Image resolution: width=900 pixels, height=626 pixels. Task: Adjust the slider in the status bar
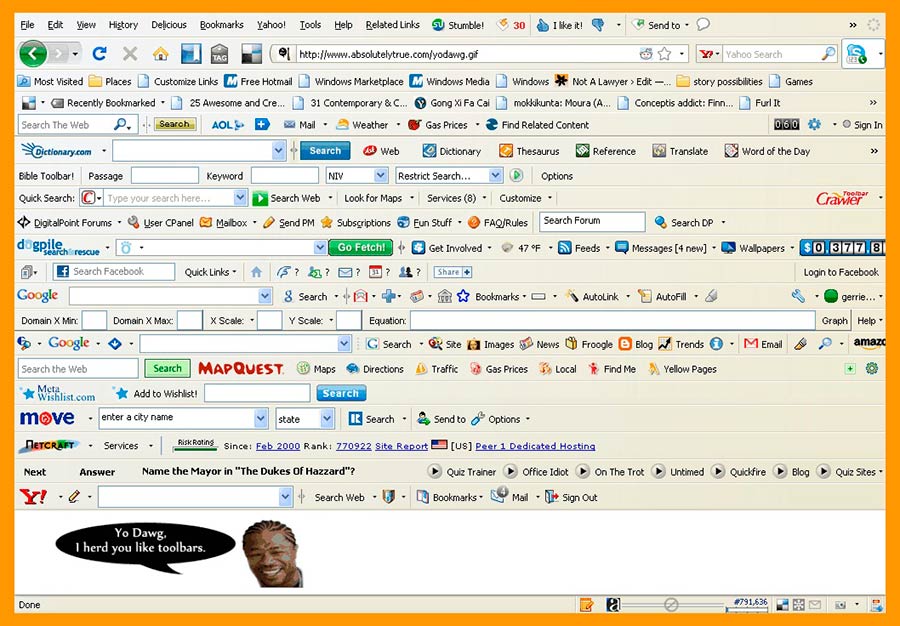[x=671, y=605]
